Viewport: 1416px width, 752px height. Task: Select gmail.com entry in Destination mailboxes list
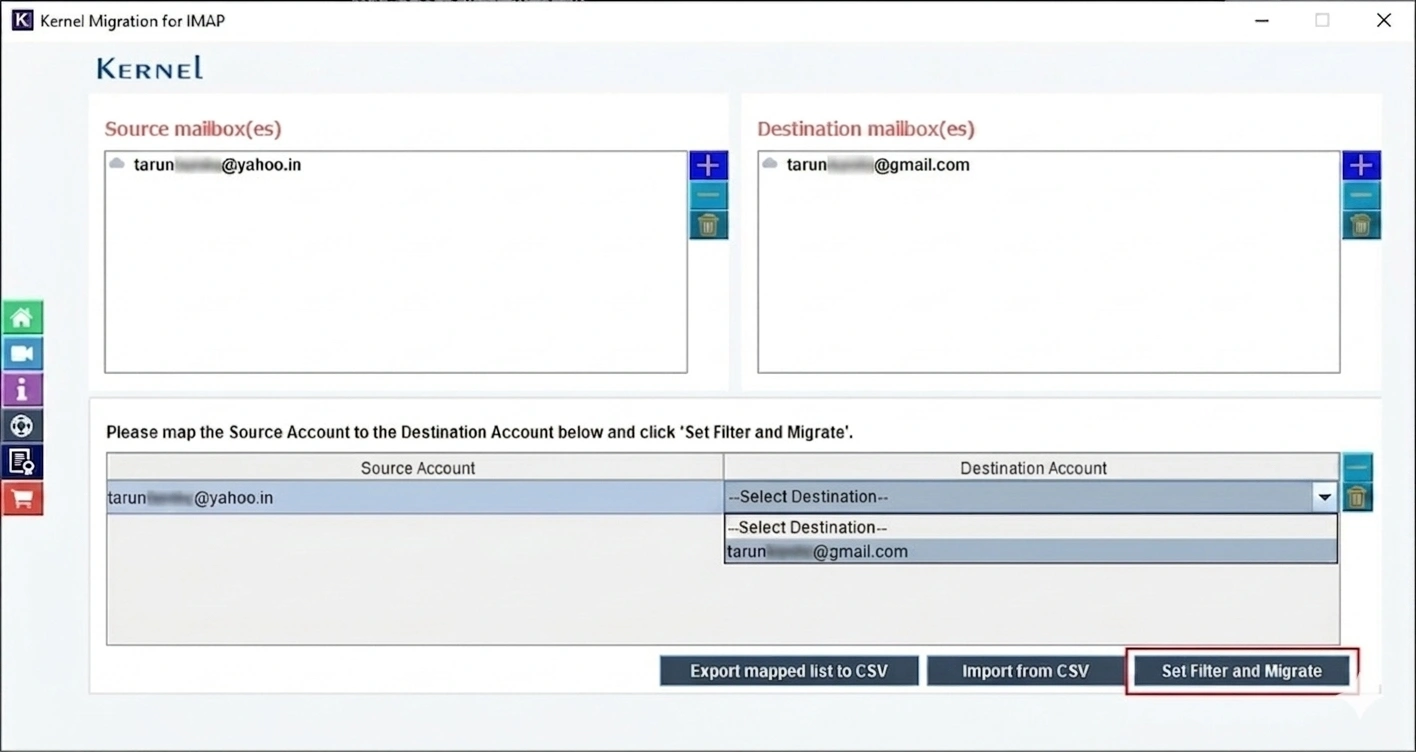click(877, 165)
